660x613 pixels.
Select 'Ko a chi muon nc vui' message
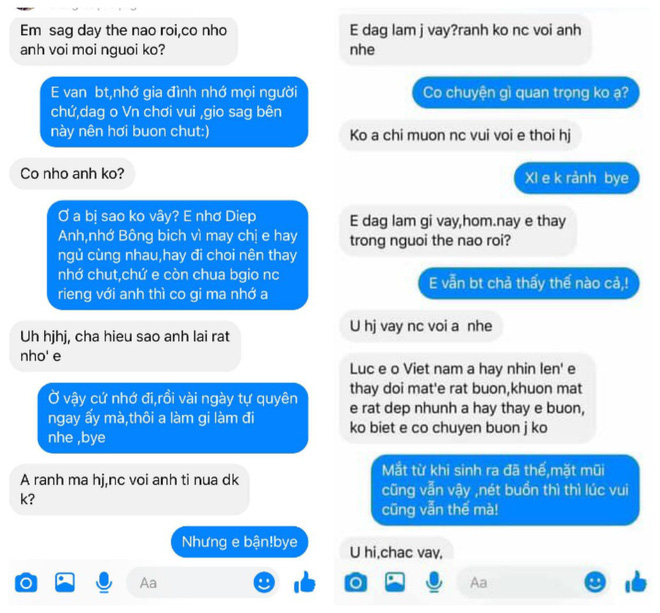[460, 135]
